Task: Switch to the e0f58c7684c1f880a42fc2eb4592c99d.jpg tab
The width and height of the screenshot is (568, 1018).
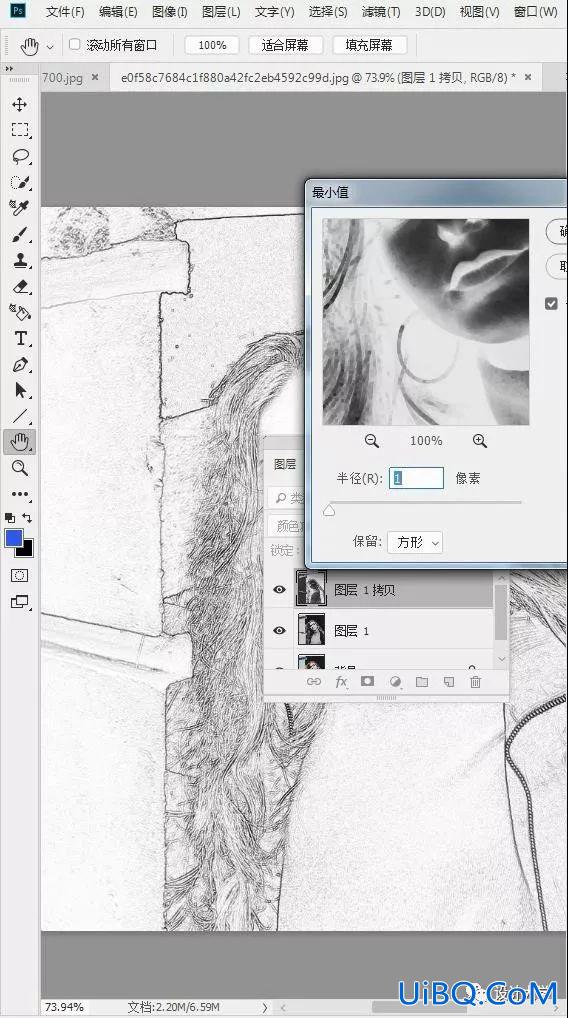Action: pos(318,77)
